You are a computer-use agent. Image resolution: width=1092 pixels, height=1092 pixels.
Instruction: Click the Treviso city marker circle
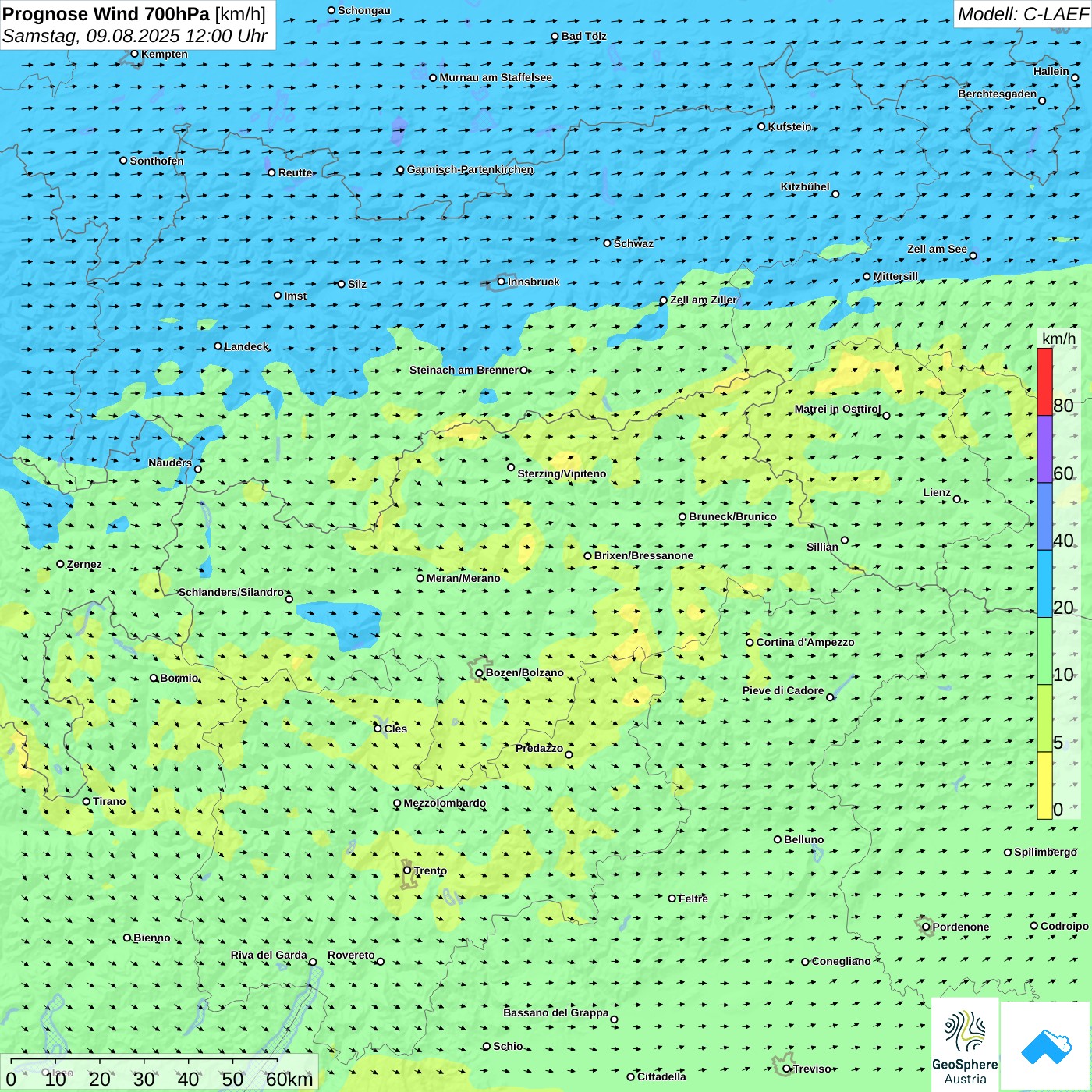(787, 1069)
